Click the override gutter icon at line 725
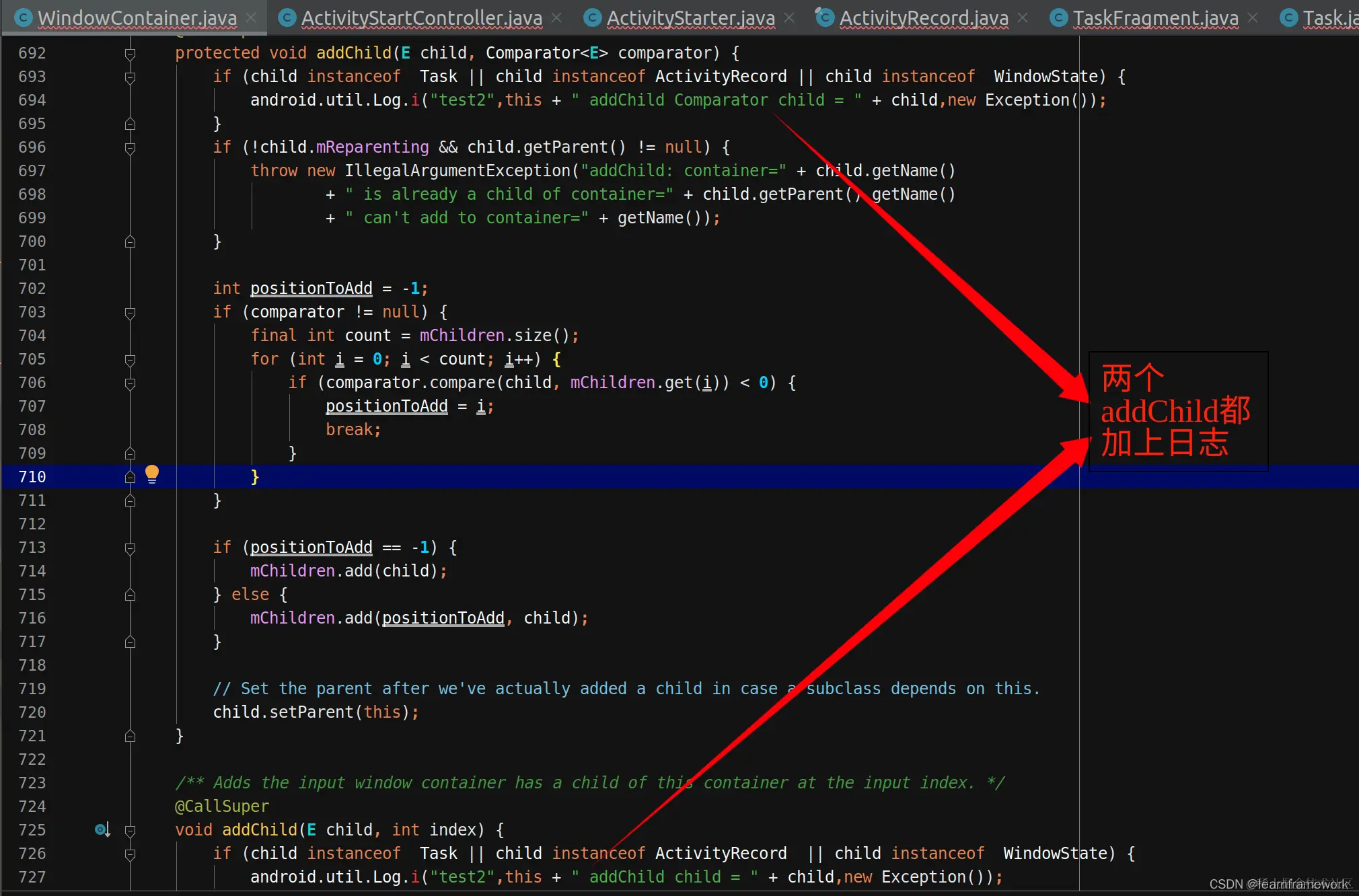The width and height of the screenshot is (1359, 896). 102,829
